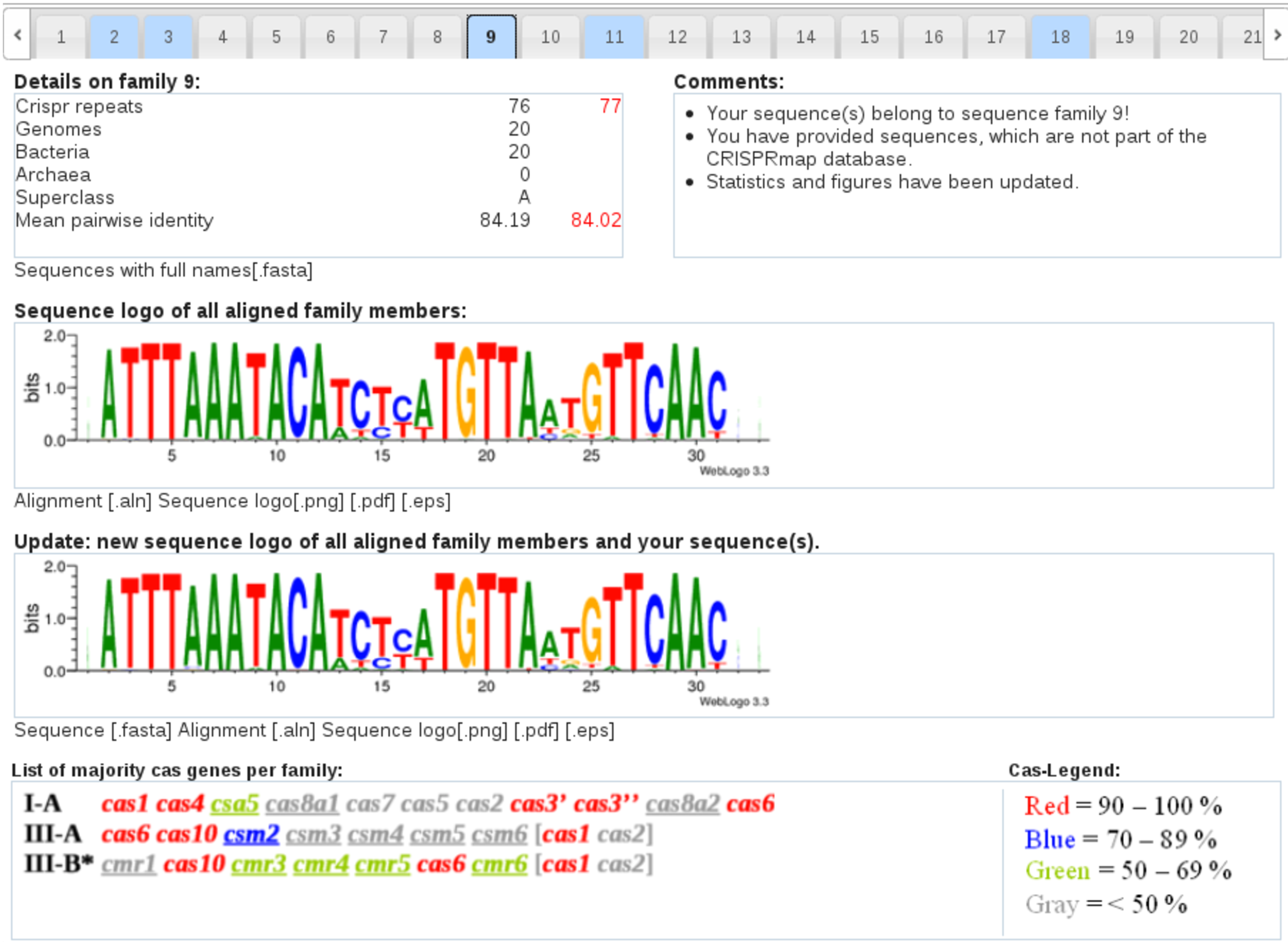Screen dimensions: 1288x942
Task: Download original sequence logo [.png]
Action: coord(318,501)
